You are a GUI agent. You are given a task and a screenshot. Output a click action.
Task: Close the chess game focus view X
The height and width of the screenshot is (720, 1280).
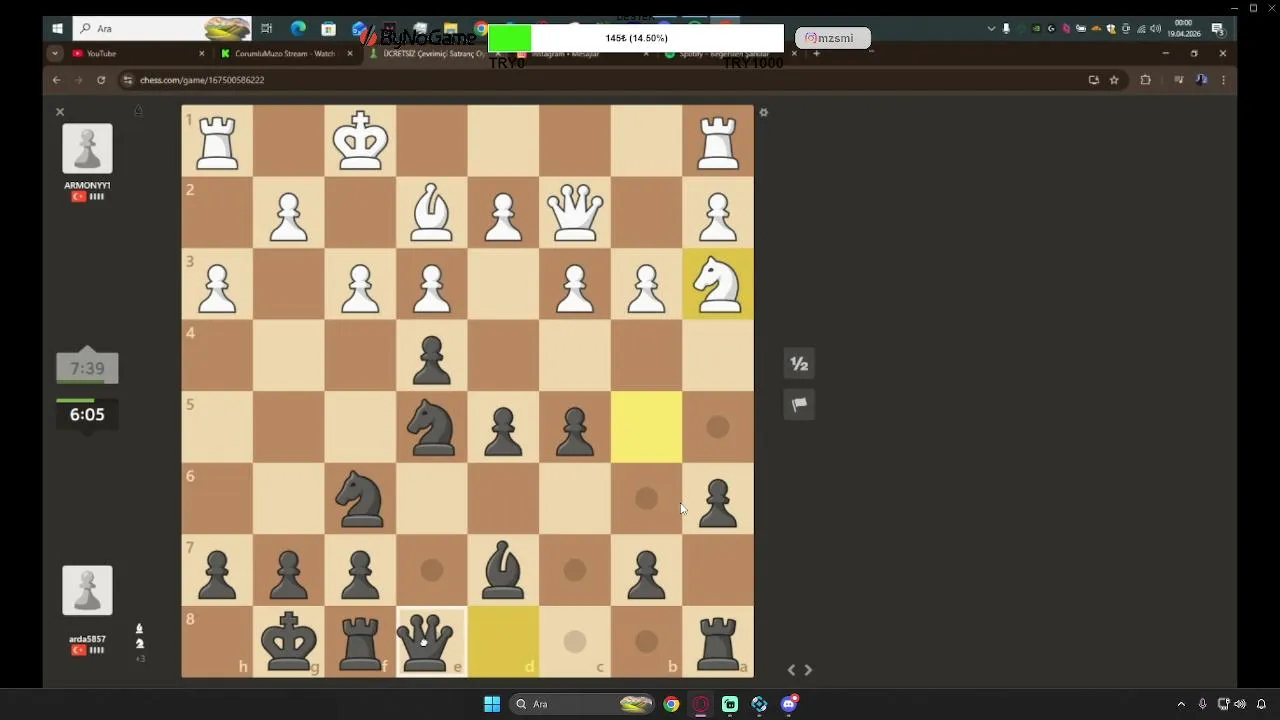pyautogui.click(x=60, y=112)
